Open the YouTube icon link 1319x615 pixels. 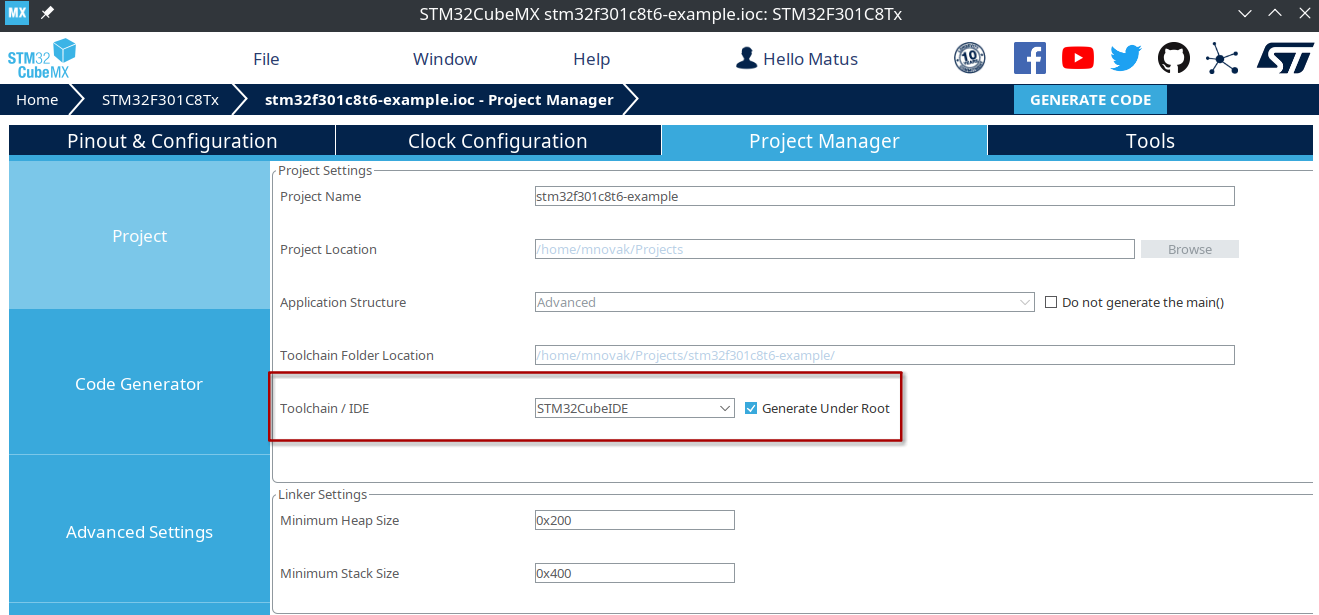pos(1077,58)
